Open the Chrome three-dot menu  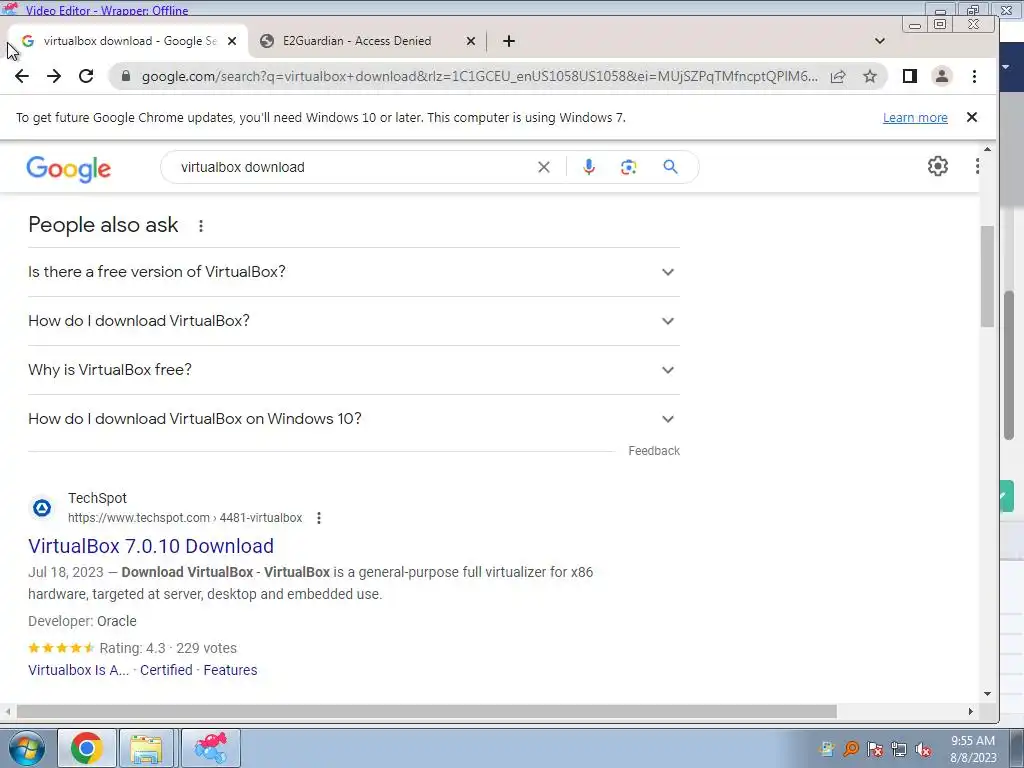(974, 76)
